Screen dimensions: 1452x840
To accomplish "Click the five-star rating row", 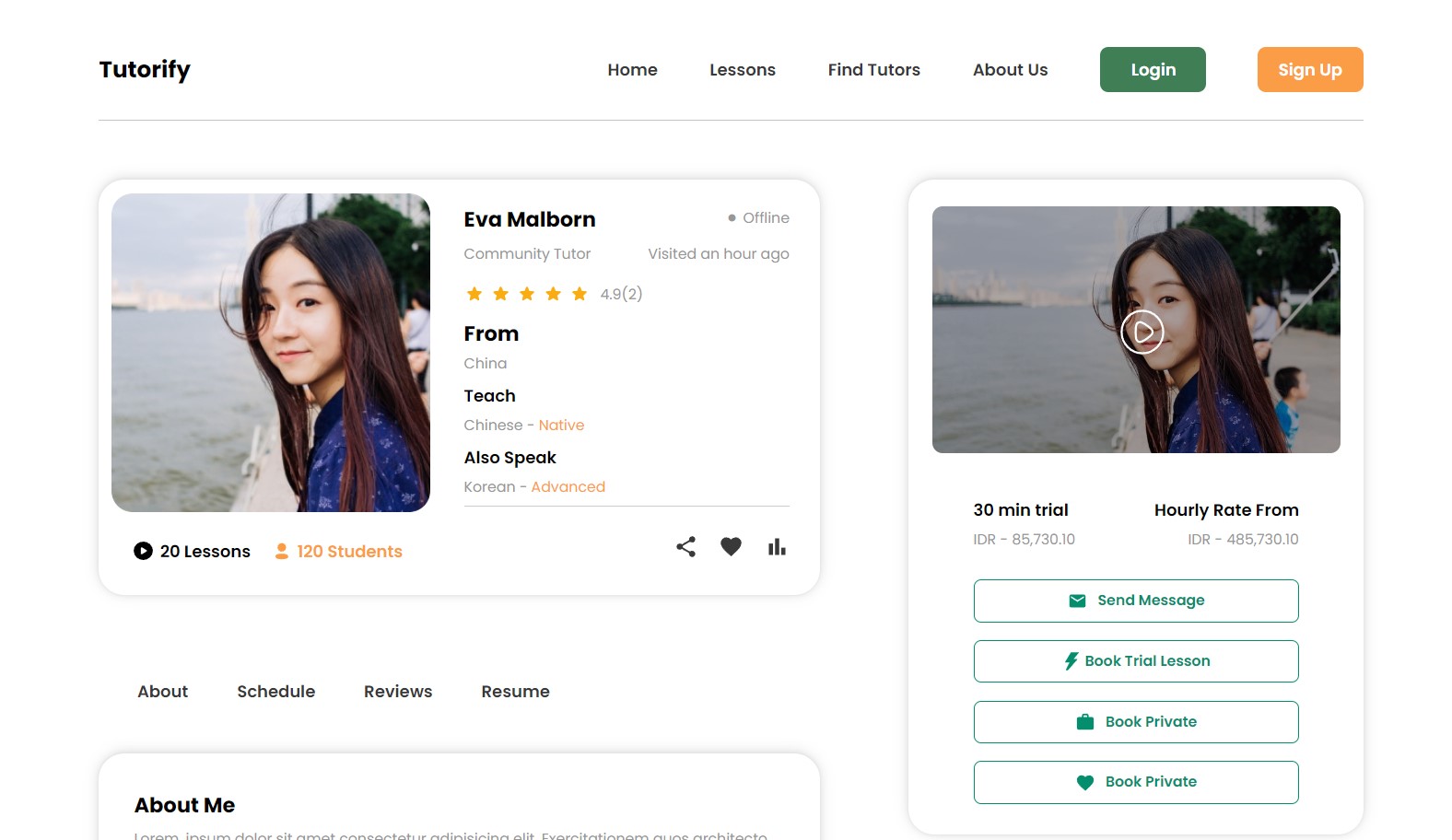I will (x=527, y=294).
